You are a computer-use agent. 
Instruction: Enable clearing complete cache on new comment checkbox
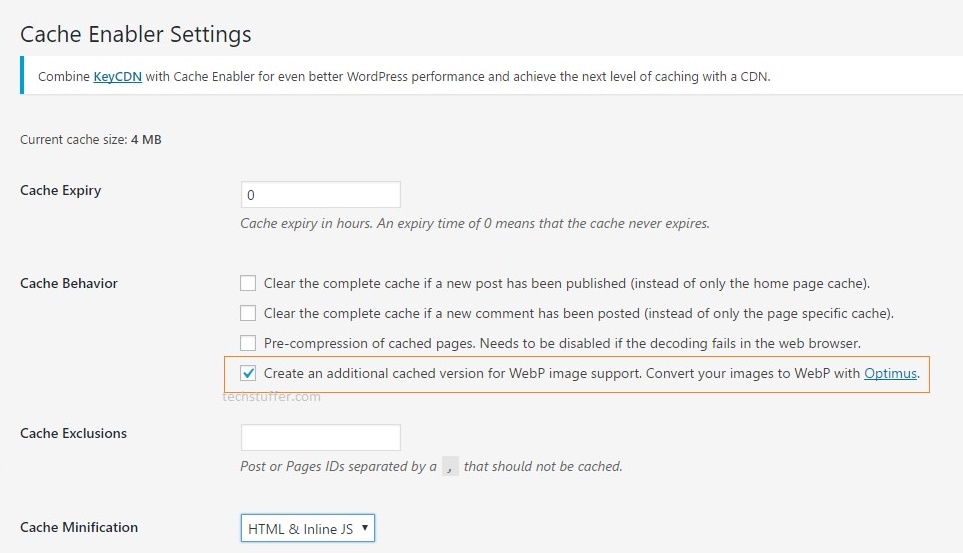(x=248, y=313)
